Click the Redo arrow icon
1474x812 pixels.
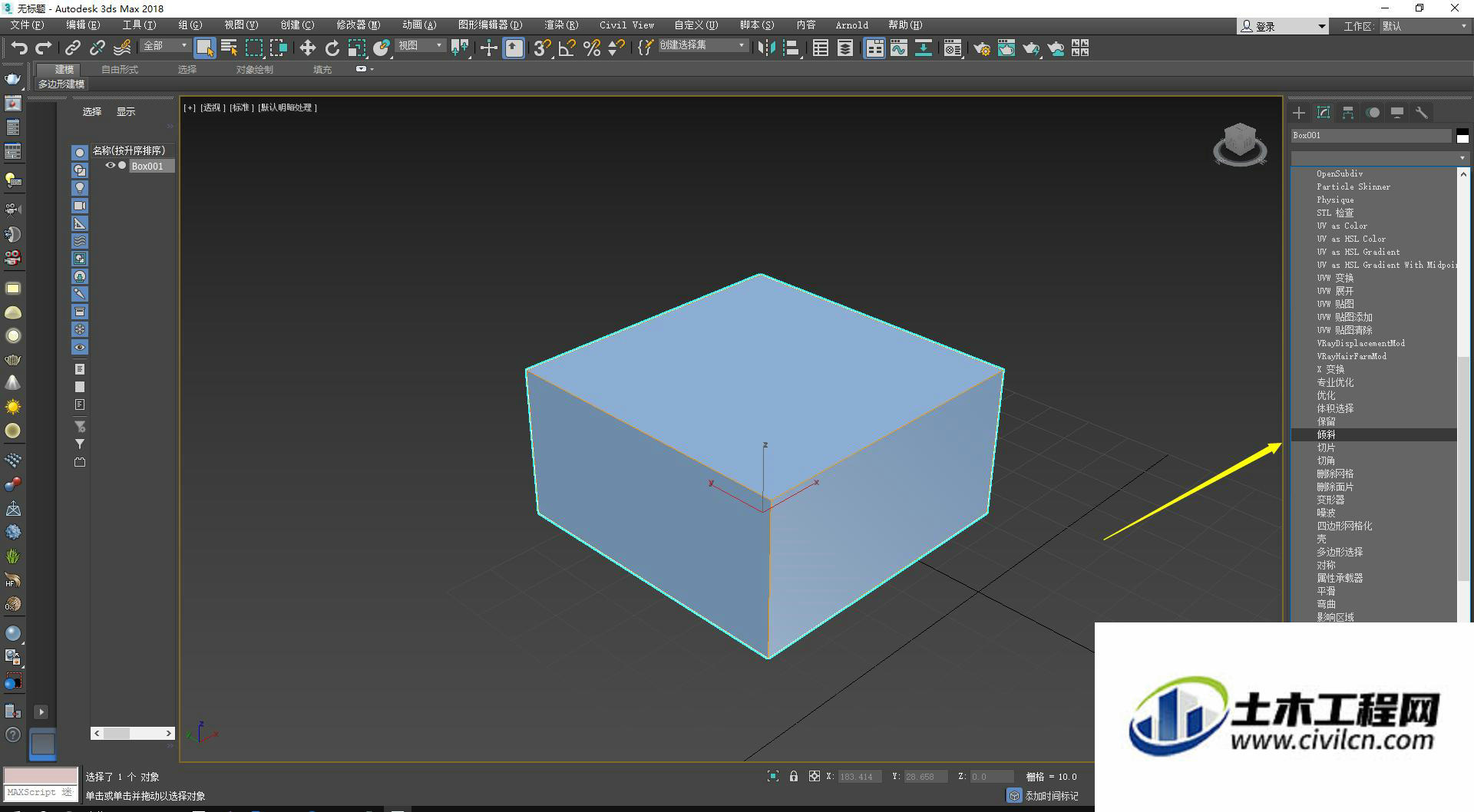point(44,48)
